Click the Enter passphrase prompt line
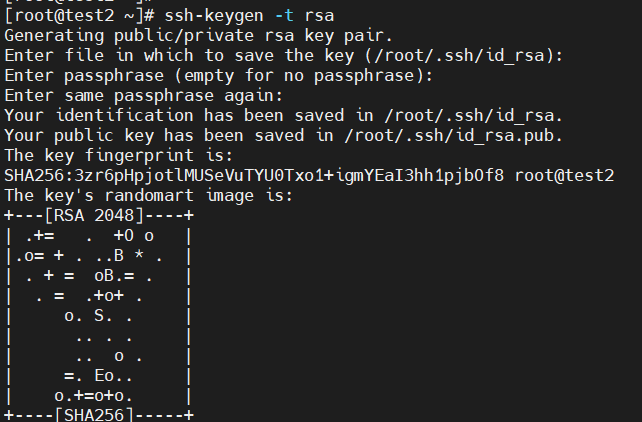The width and height of the screenshot is (642, 422). click(x=218, y=76)
